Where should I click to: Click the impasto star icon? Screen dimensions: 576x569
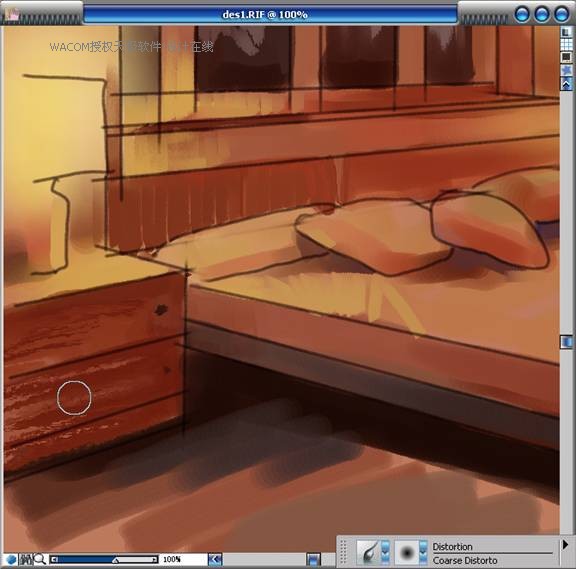(x=566, y=69)
